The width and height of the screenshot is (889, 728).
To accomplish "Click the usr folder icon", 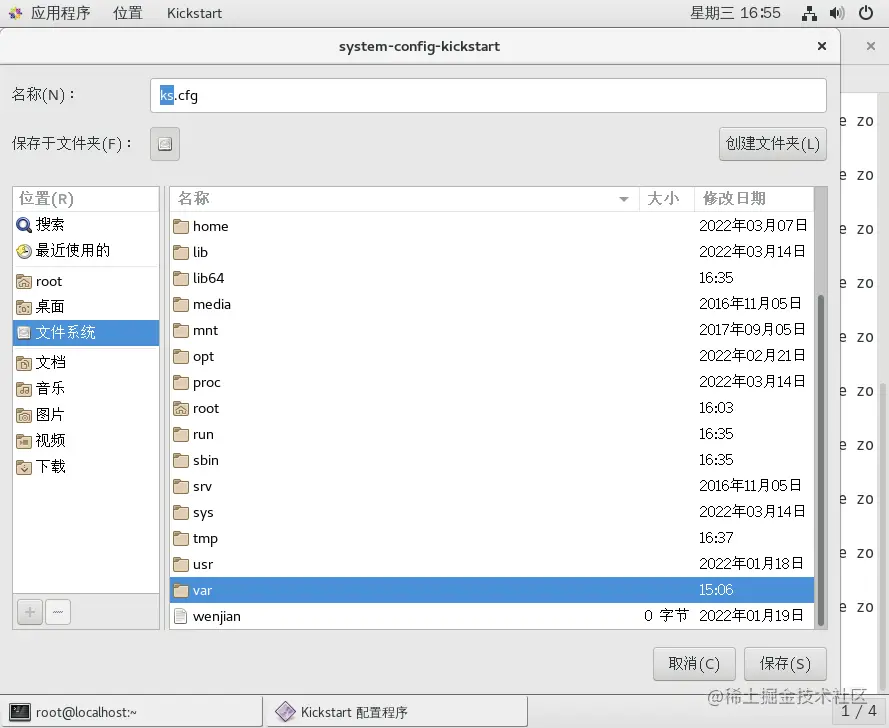I will point(181,565).
